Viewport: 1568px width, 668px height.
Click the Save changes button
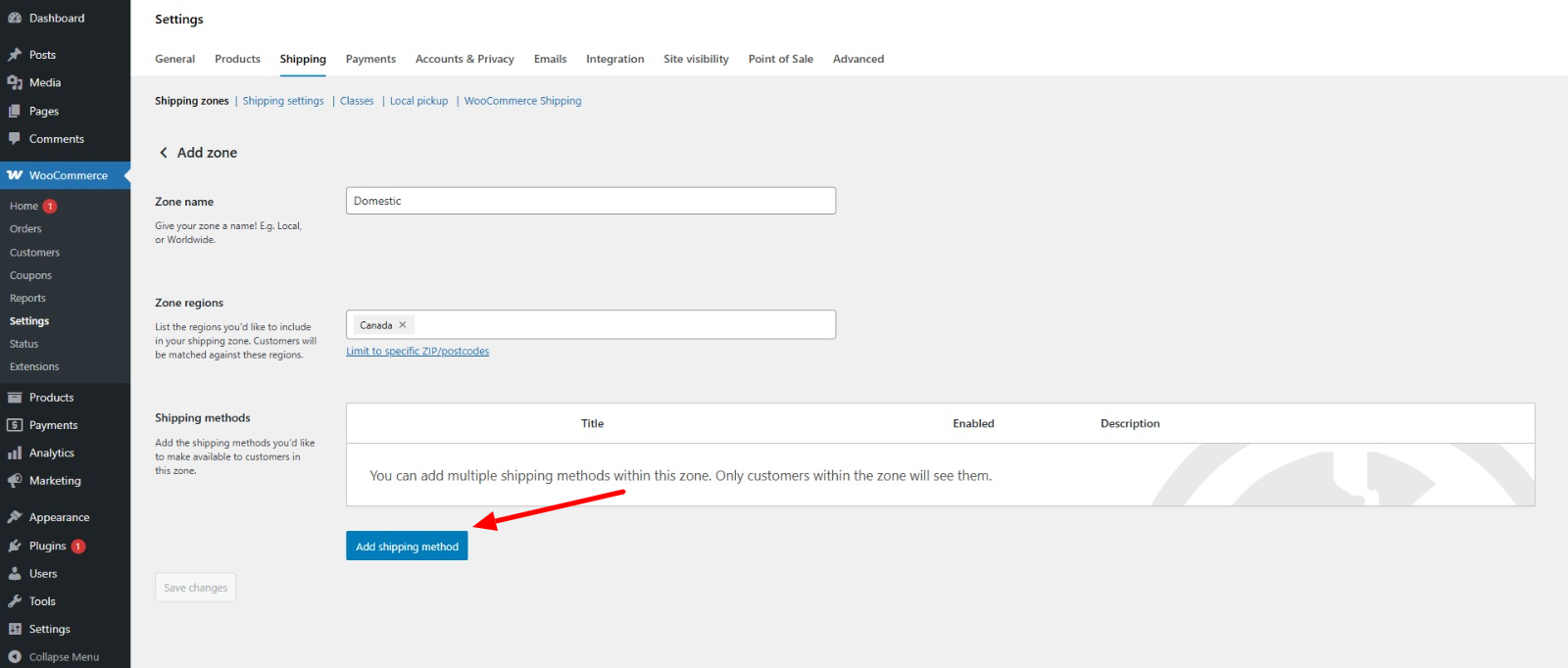[195, 588]
